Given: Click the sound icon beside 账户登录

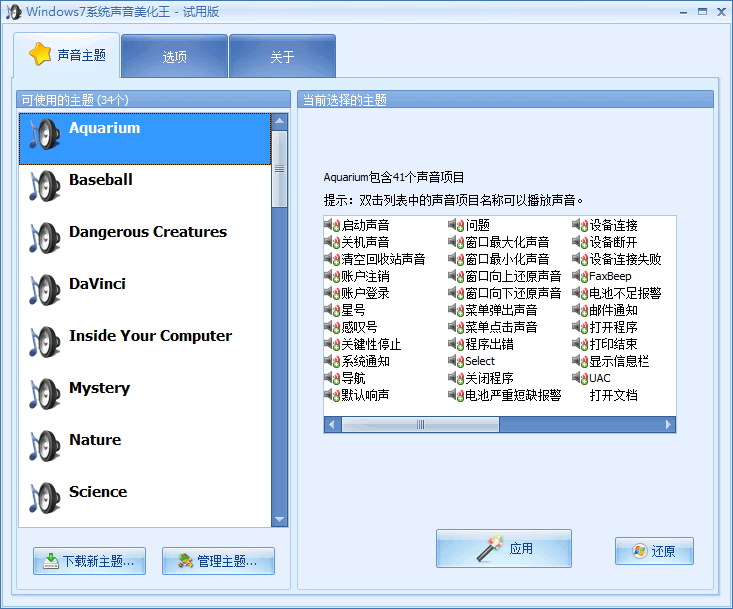Looking at the screenshot, I should pyautogui.click(x=332, y=293).
